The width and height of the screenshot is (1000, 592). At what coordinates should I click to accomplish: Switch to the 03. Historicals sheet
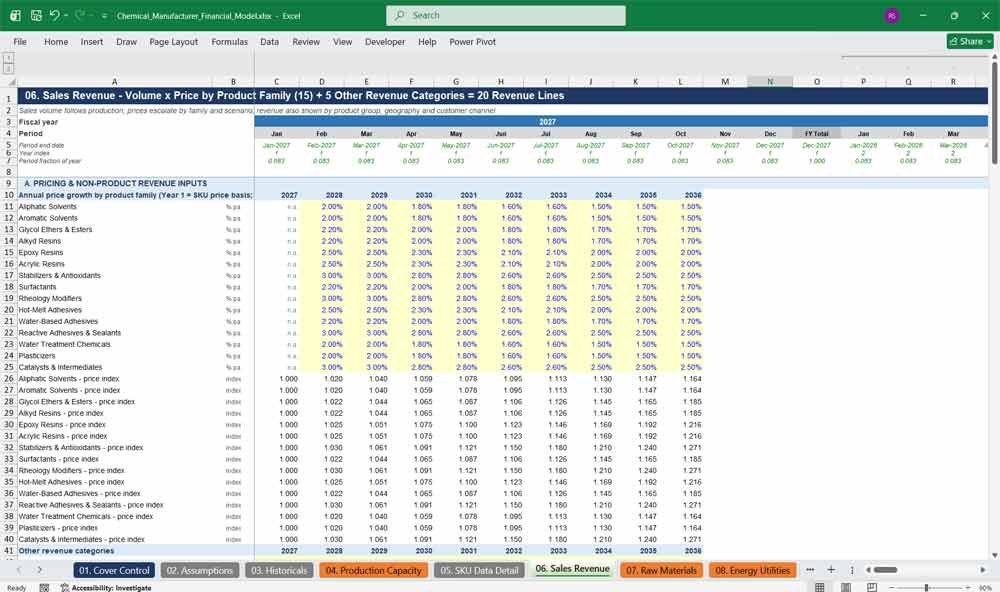[279, 570]
